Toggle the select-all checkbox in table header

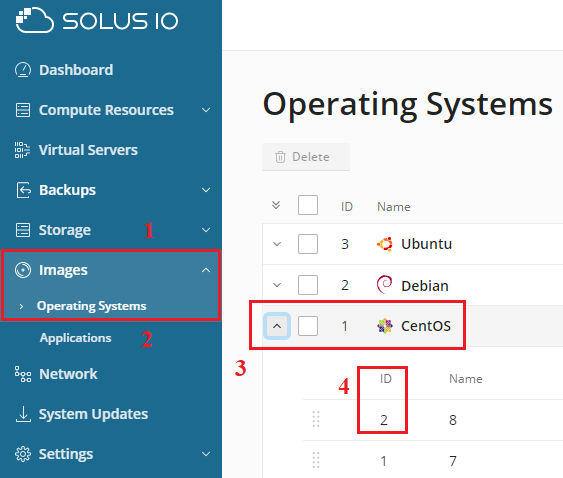click(308, 205)
